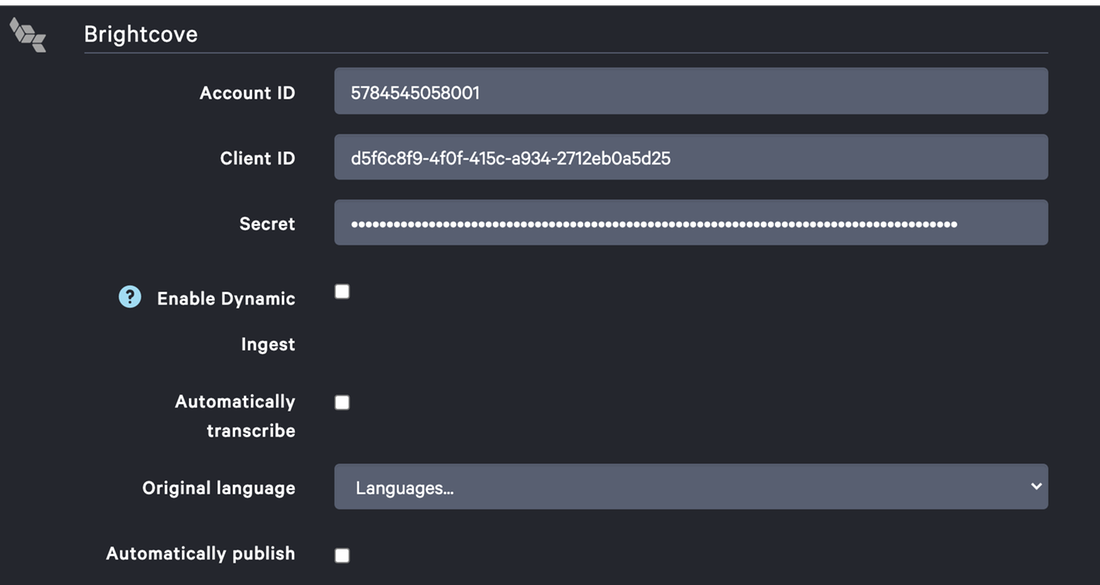
Task: Click the Account ID label
Action: pos(247,93)
